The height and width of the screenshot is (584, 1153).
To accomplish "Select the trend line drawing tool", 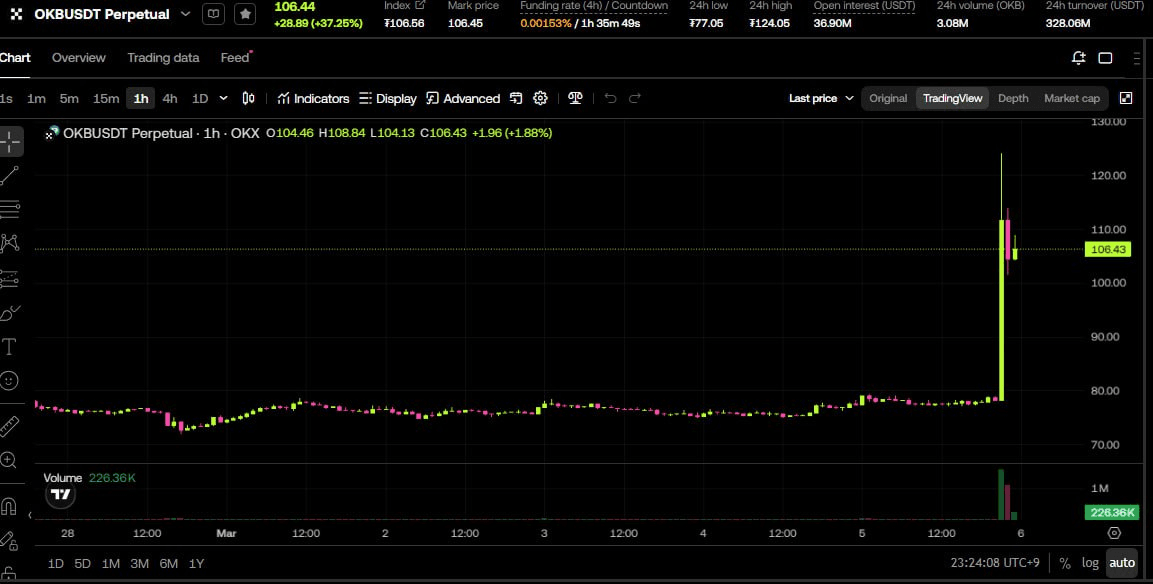I will coord(10,176).
